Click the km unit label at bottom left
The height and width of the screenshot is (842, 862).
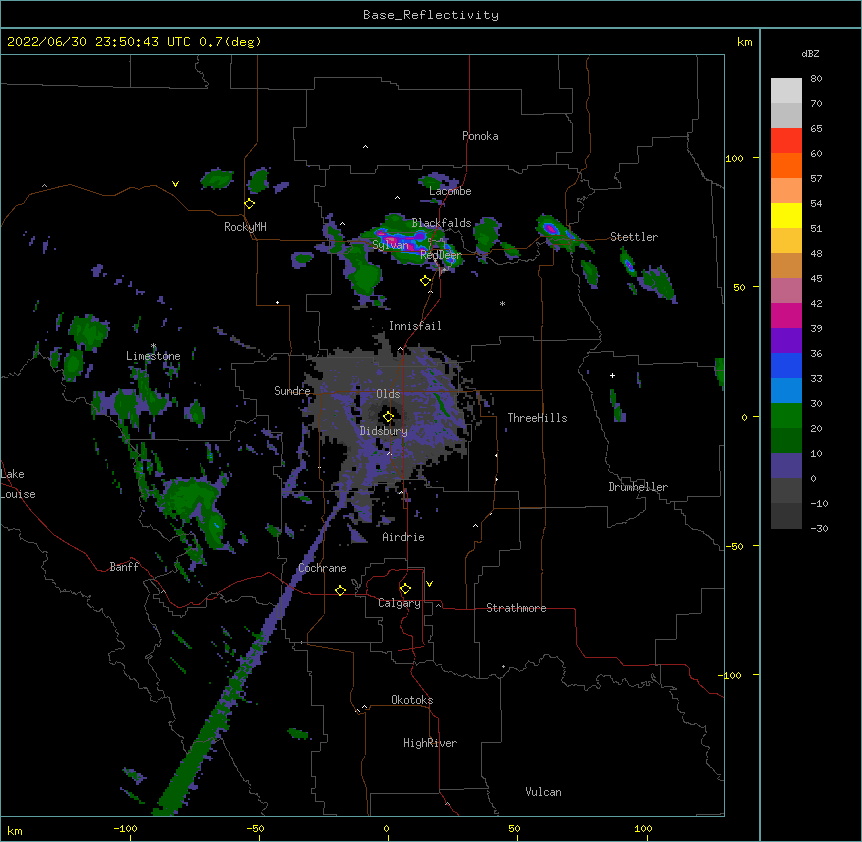pyautogui.click(x=15, y=831)
